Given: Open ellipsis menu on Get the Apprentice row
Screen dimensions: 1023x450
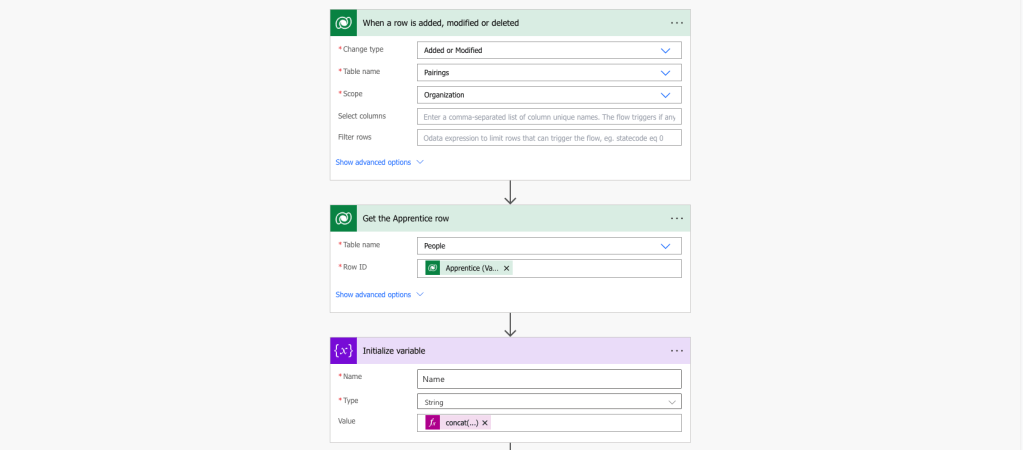Looking at the screenshot, I should (x=677, y=218).
